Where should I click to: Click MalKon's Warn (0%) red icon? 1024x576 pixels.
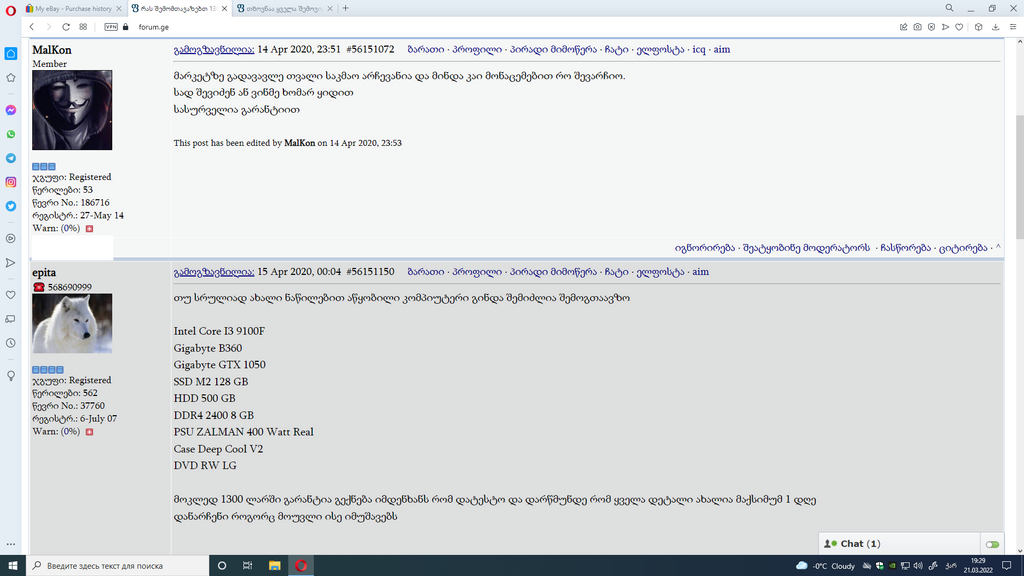tap(89, 229)
